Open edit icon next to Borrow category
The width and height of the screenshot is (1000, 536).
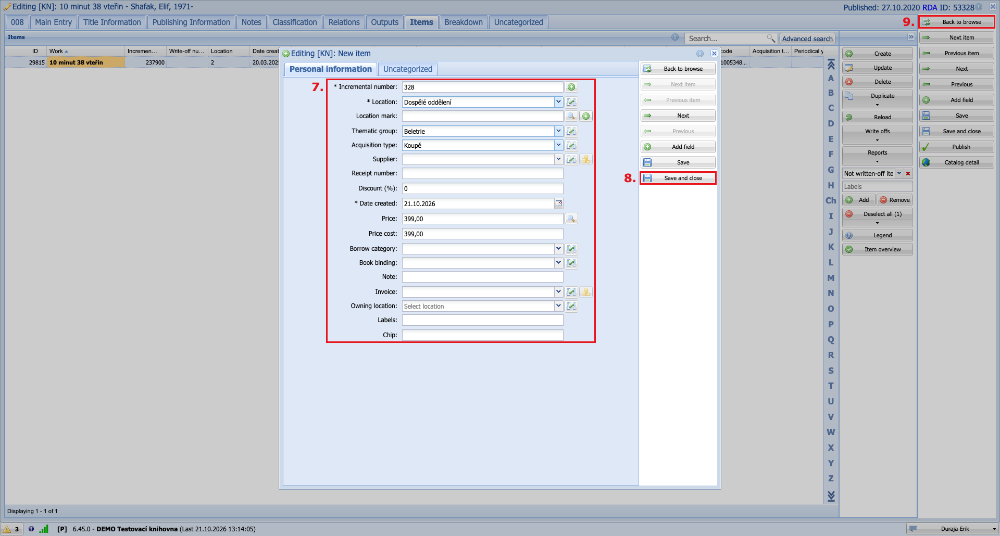(571, 249)
